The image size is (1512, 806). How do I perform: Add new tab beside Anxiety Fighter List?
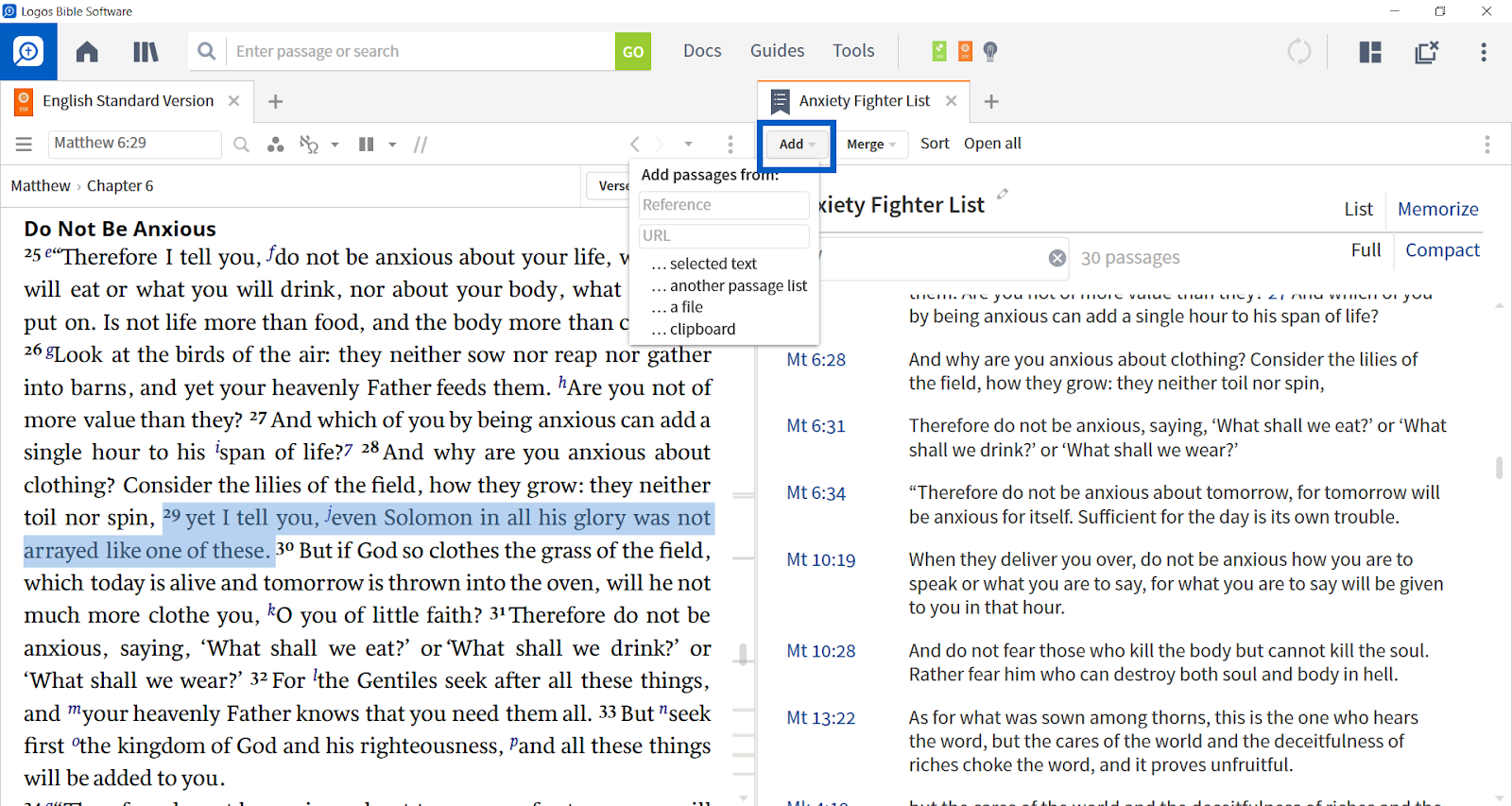click(x=991, y=101)
